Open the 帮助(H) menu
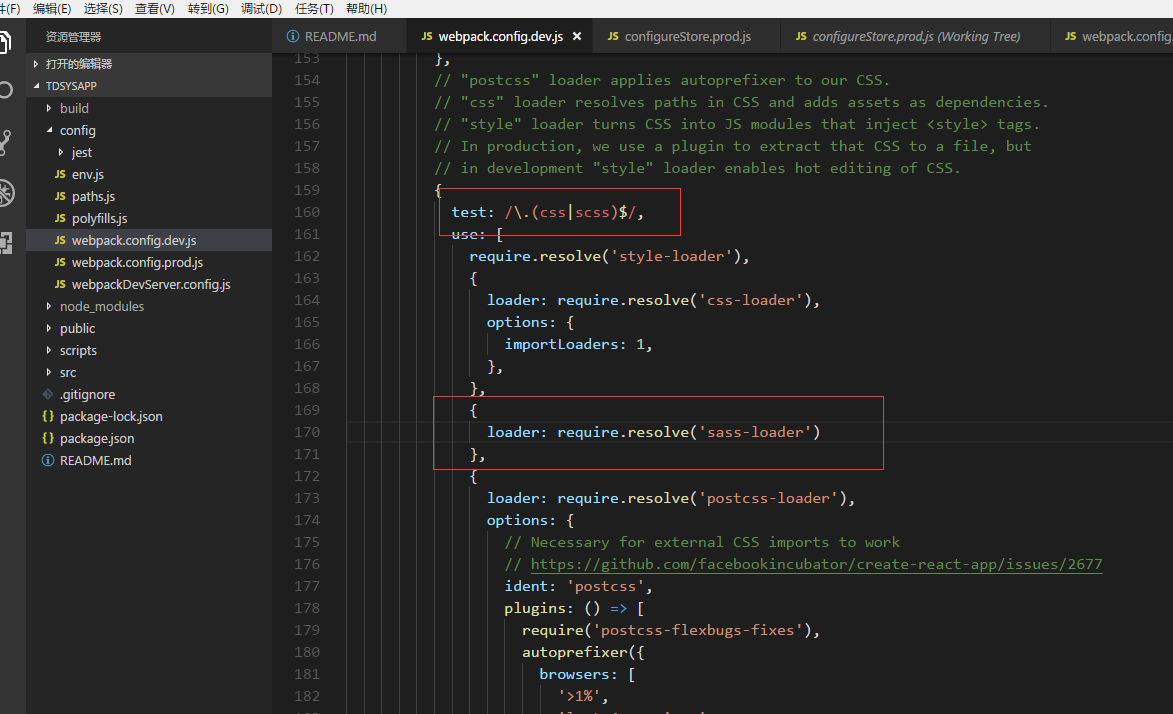 point(367,9)
